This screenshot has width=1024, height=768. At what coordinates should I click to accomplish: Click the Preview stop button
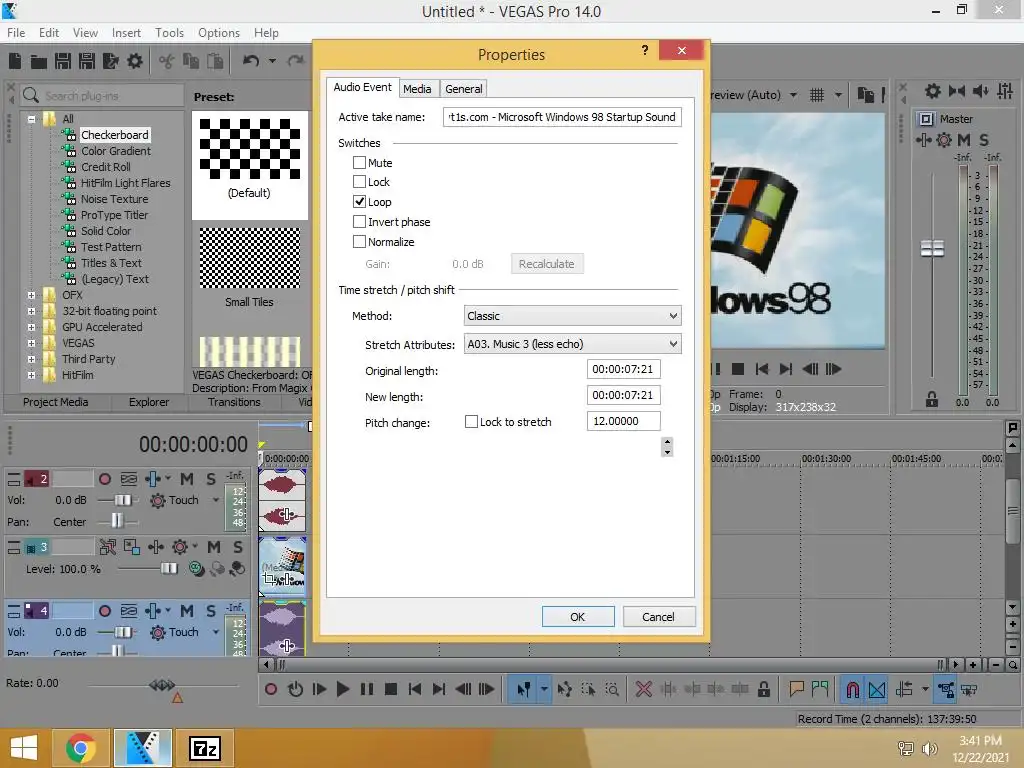[x=738, y=369]
